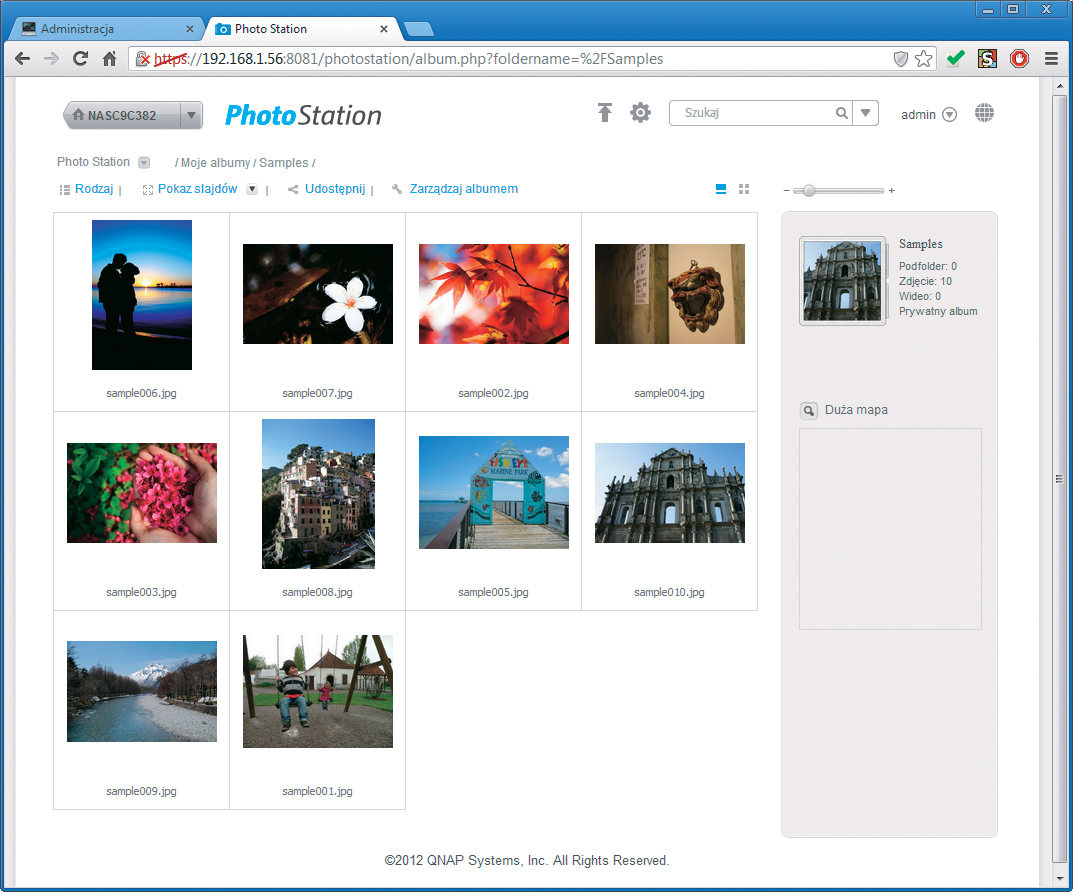Switch to list view layout
The image size is (1073, 892).
[x=721, y=189]
